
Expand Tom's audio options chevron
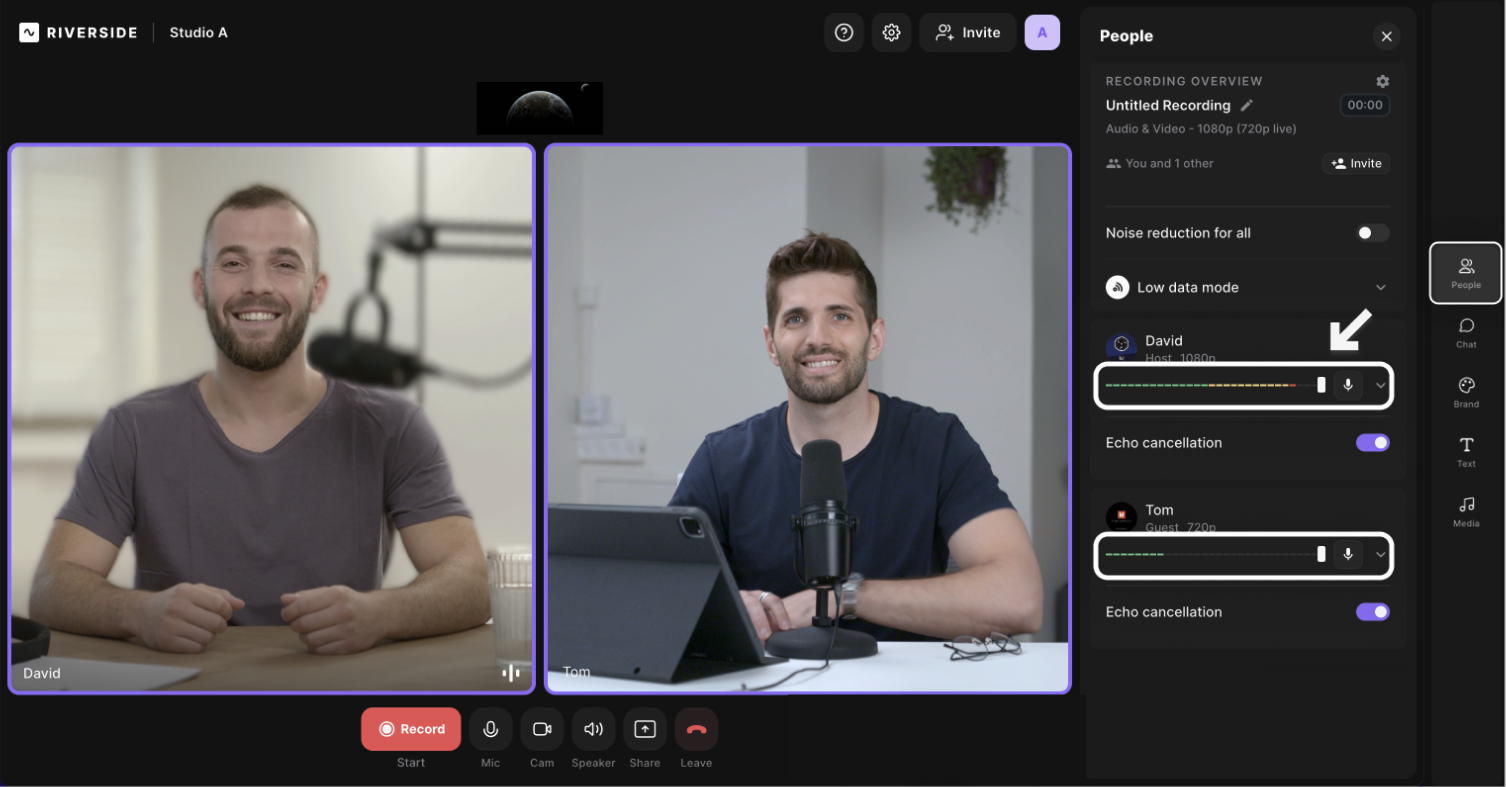tap(1381, 554)
